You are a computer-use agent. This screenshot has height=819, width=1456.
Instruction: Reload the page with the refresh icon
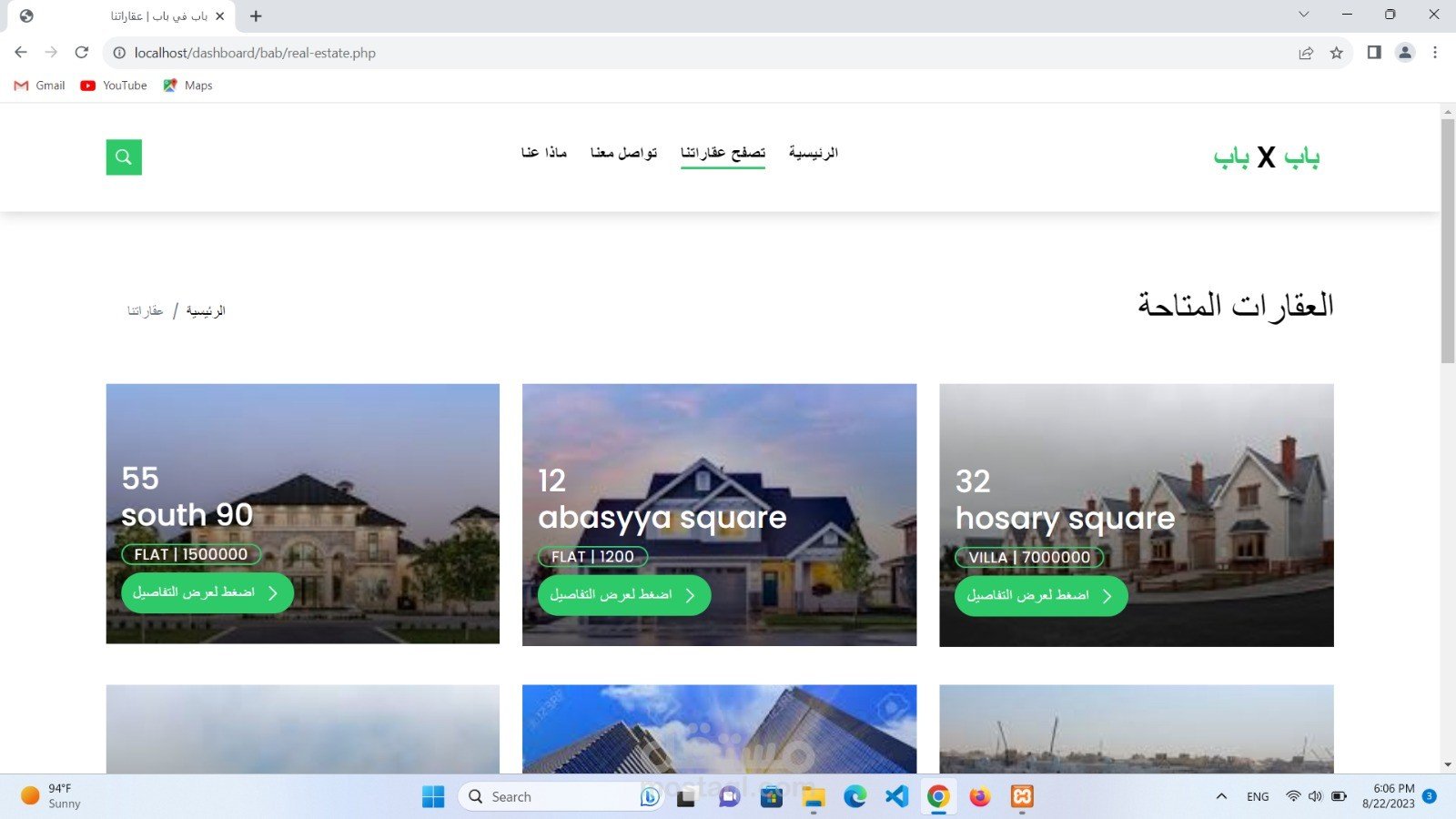coord(82,53)
